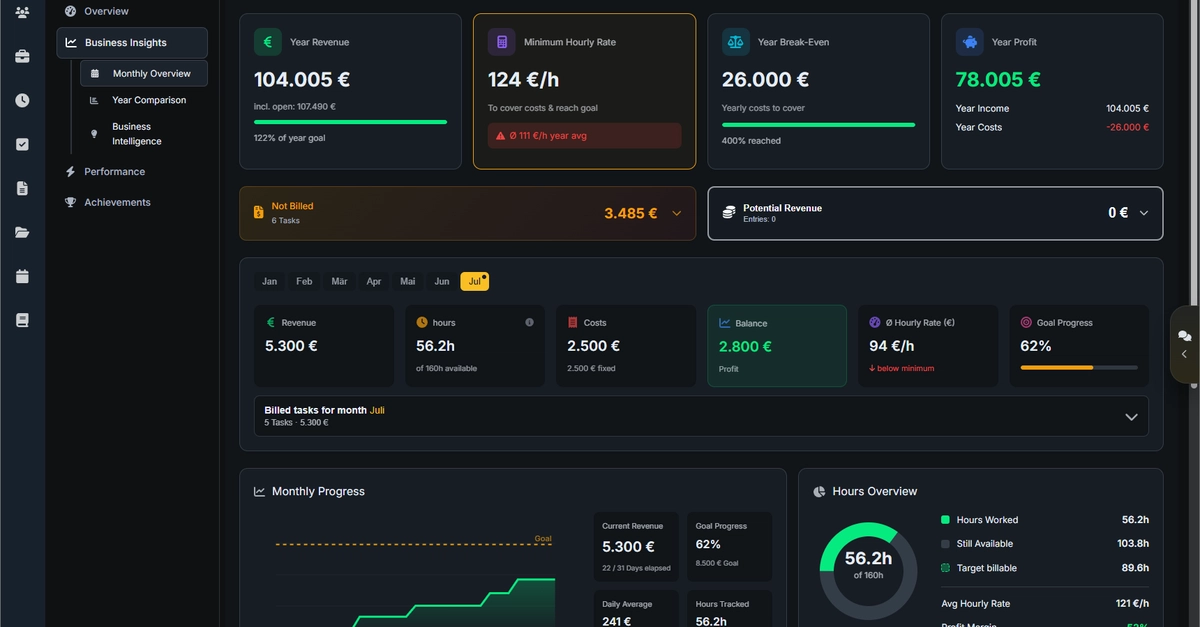The width and height of the screenshot is (1200, 627).
Task: Click the scales icon on Year Break-Even
Action: click(x=736, y=42)
